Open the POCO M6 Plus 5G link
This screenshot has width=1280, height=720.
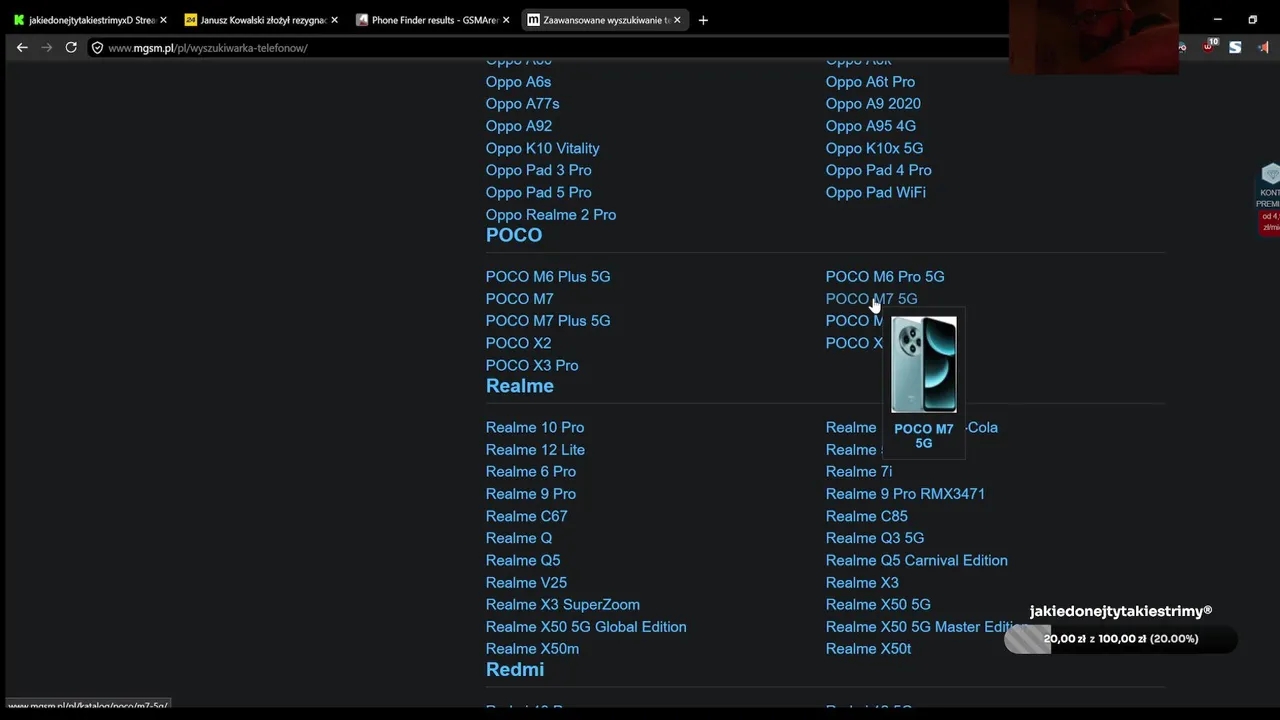548,277
